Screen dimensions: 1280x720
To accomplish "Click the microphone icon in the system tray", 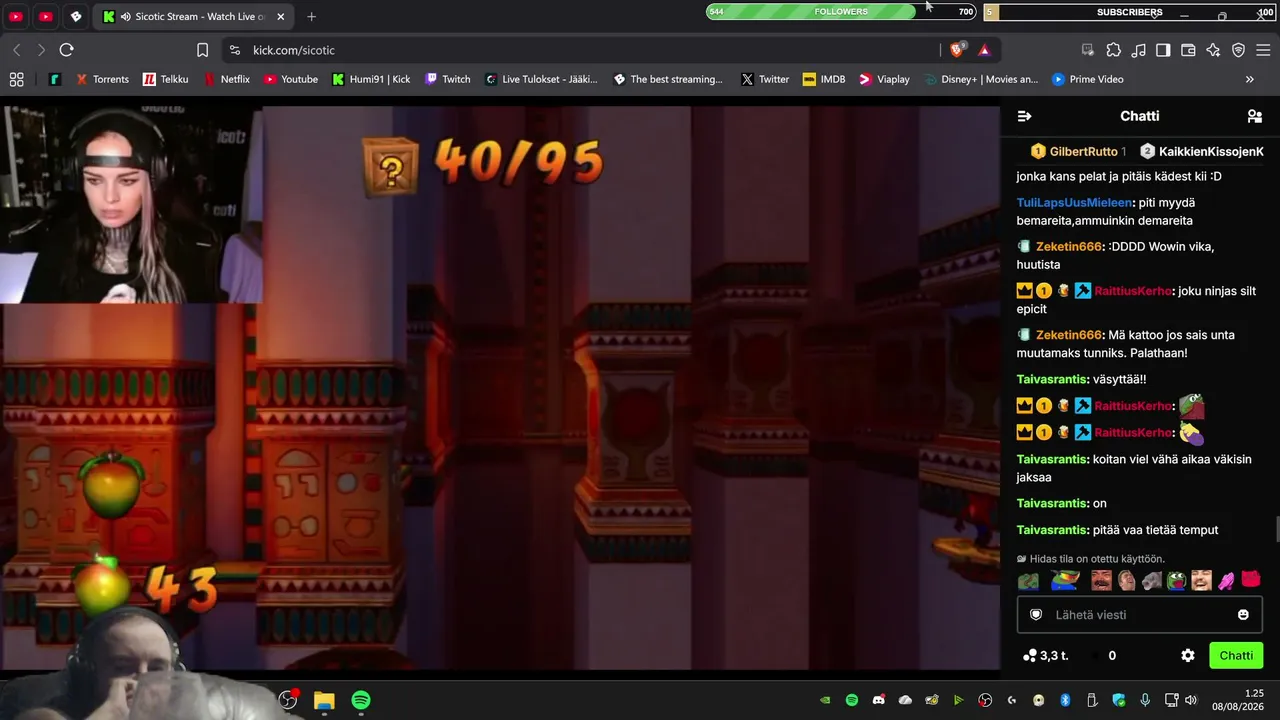I will tap(1145, 700).
